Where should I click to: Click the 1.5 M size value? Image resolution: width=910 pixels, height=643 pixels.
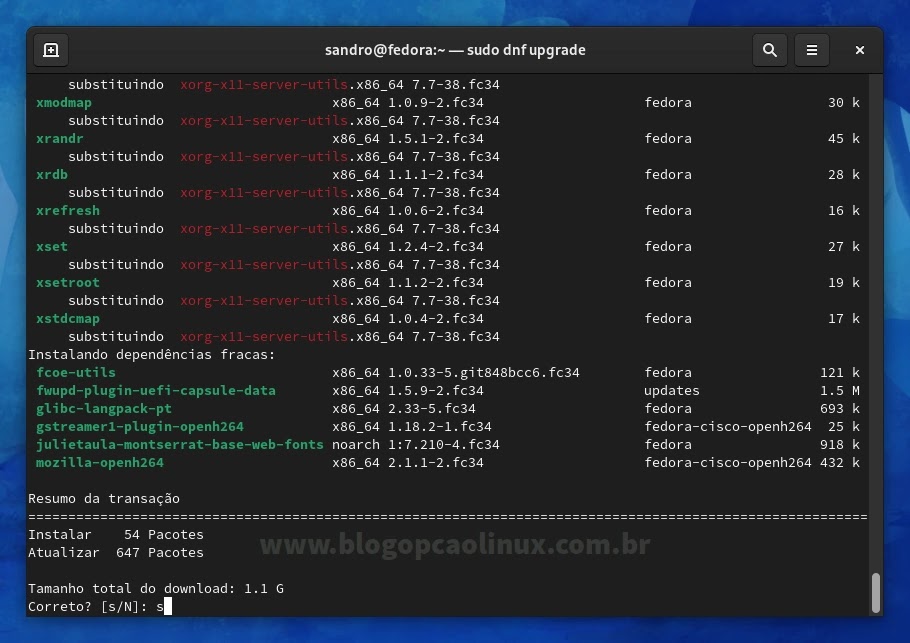[840, 391]
